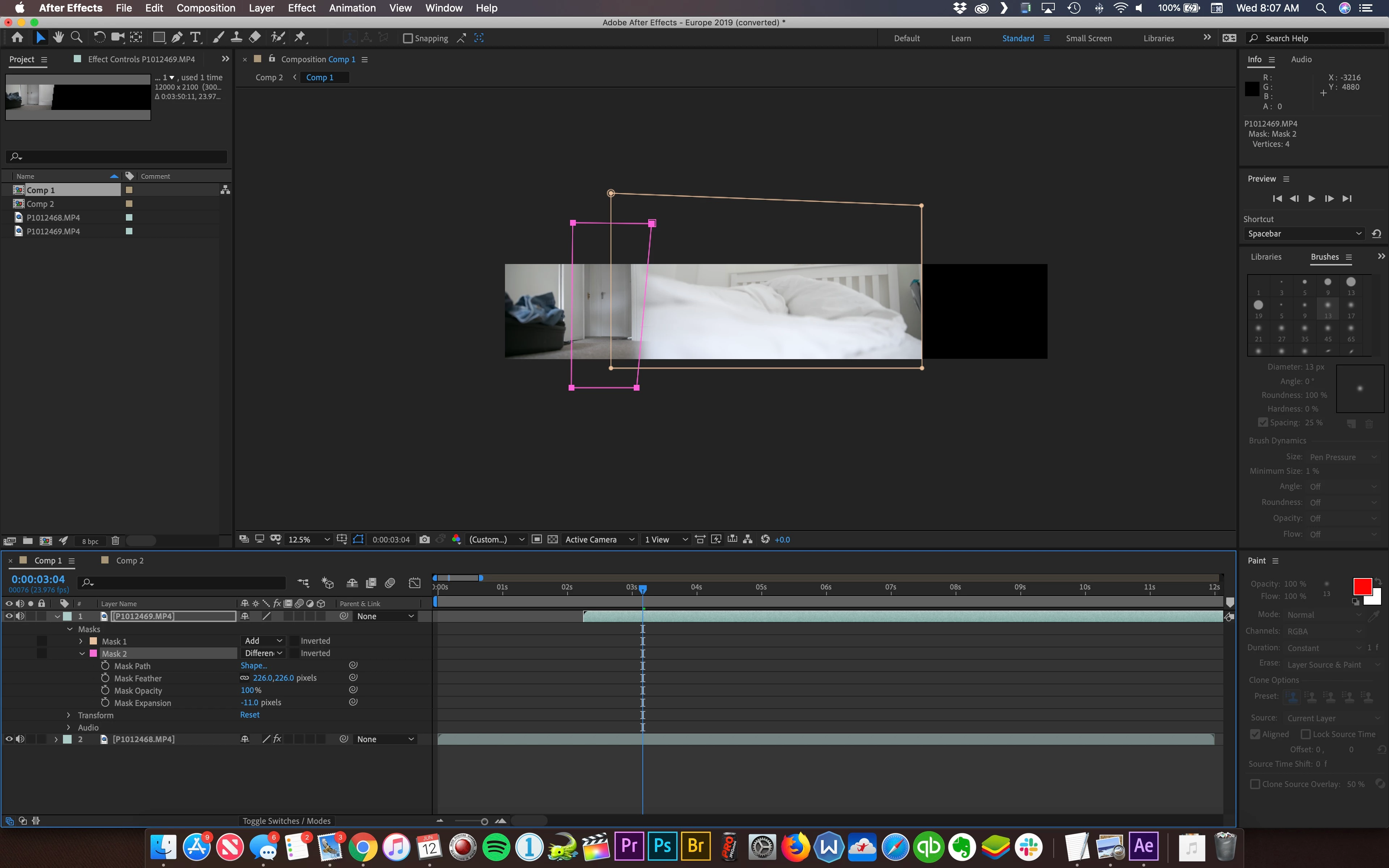
Task: Expand the Transform property group
Action: point(69,715)
